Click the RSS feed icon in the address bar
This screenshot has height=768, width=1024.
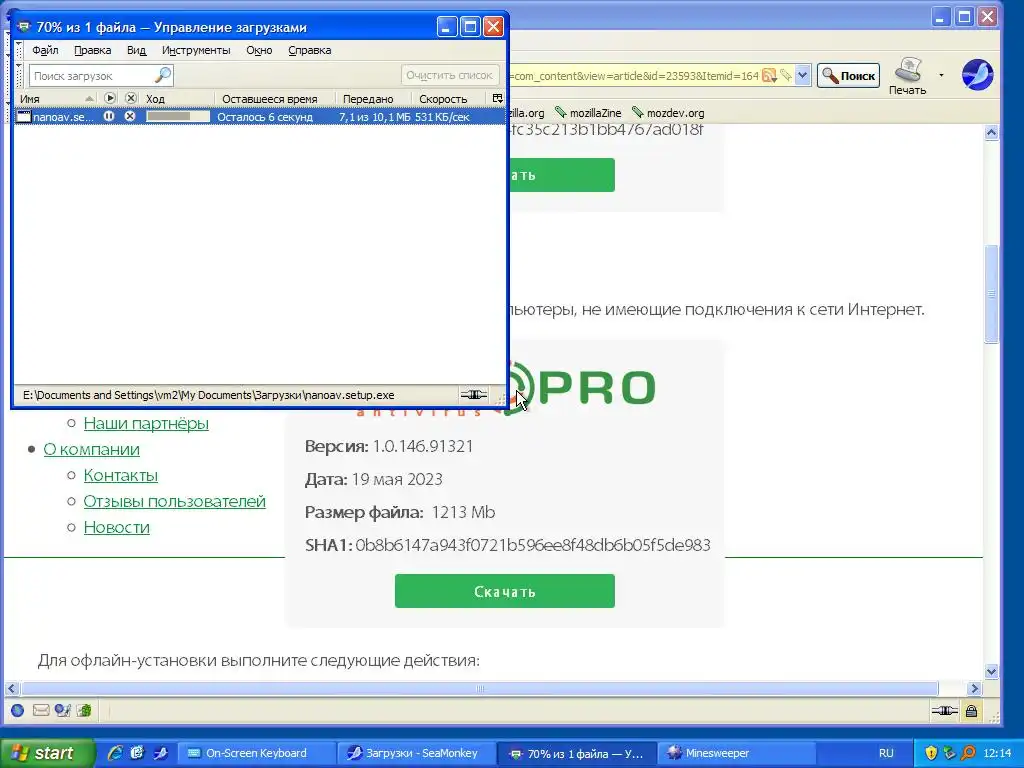point(769,75)
